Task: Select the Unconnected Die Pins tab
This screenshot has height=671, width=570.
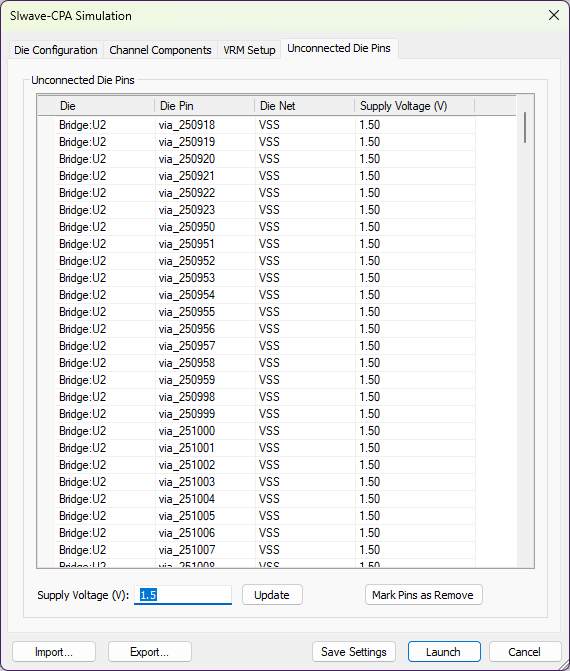Action: tap(339, 48)
